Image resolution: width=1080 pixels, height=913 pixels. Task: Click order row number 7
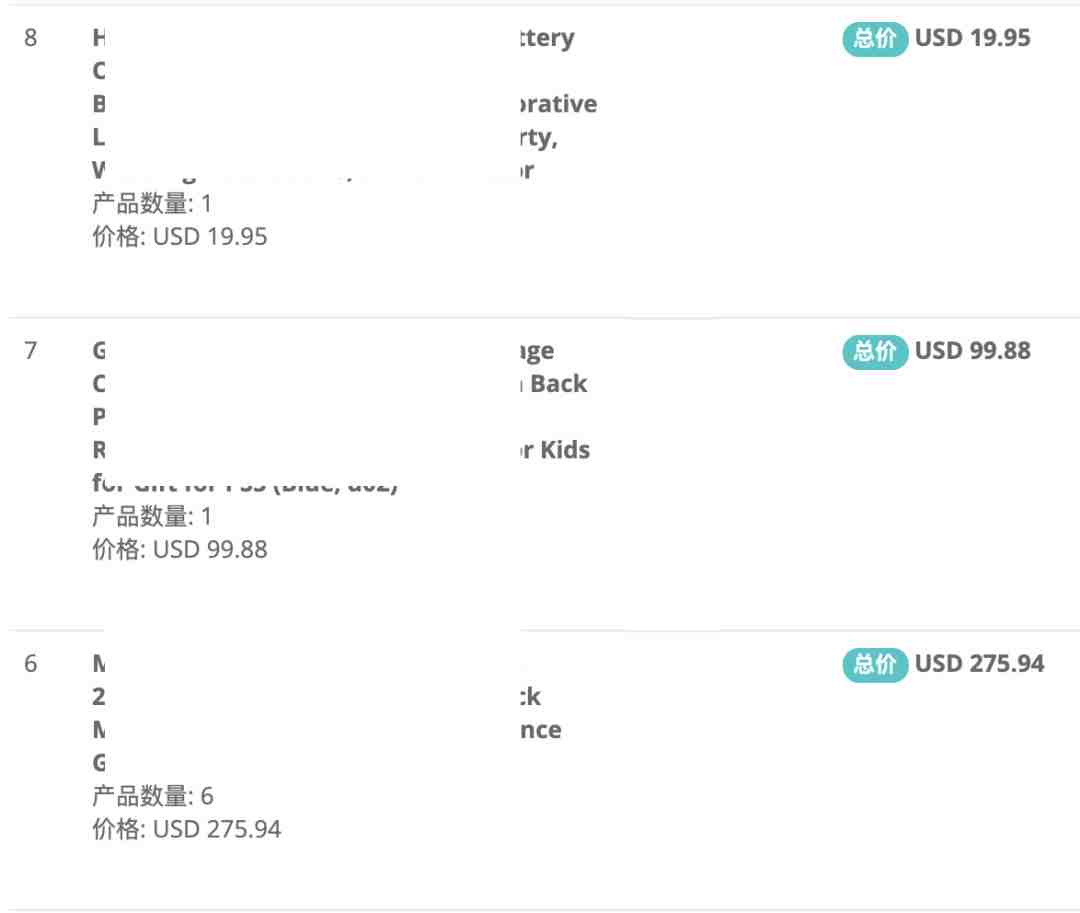click(30, 351)
